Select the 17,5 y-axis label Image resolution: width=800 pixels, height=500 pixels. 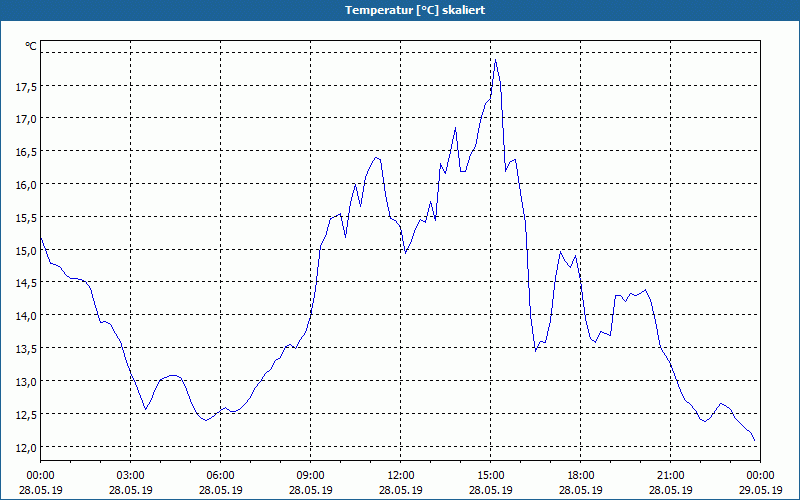[26, 86]
